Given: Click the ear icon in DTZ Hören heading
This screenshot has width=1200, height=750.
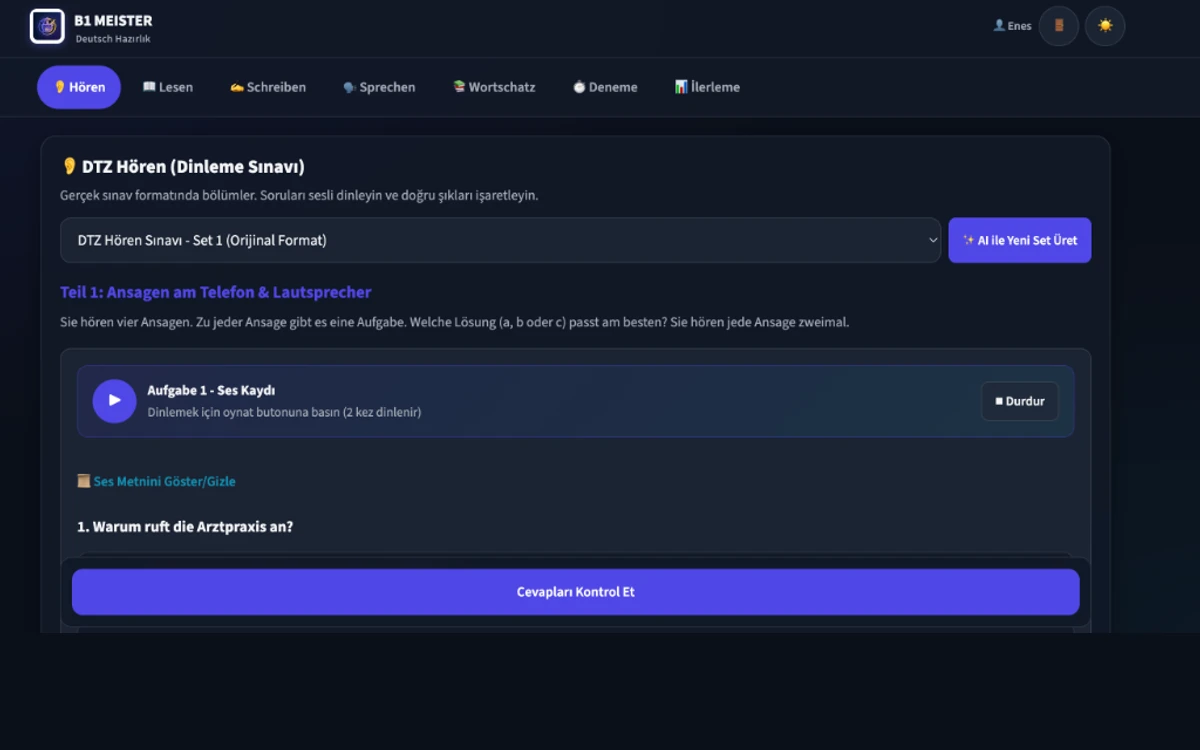Looking at the screenshot, I should click(69, 167).
